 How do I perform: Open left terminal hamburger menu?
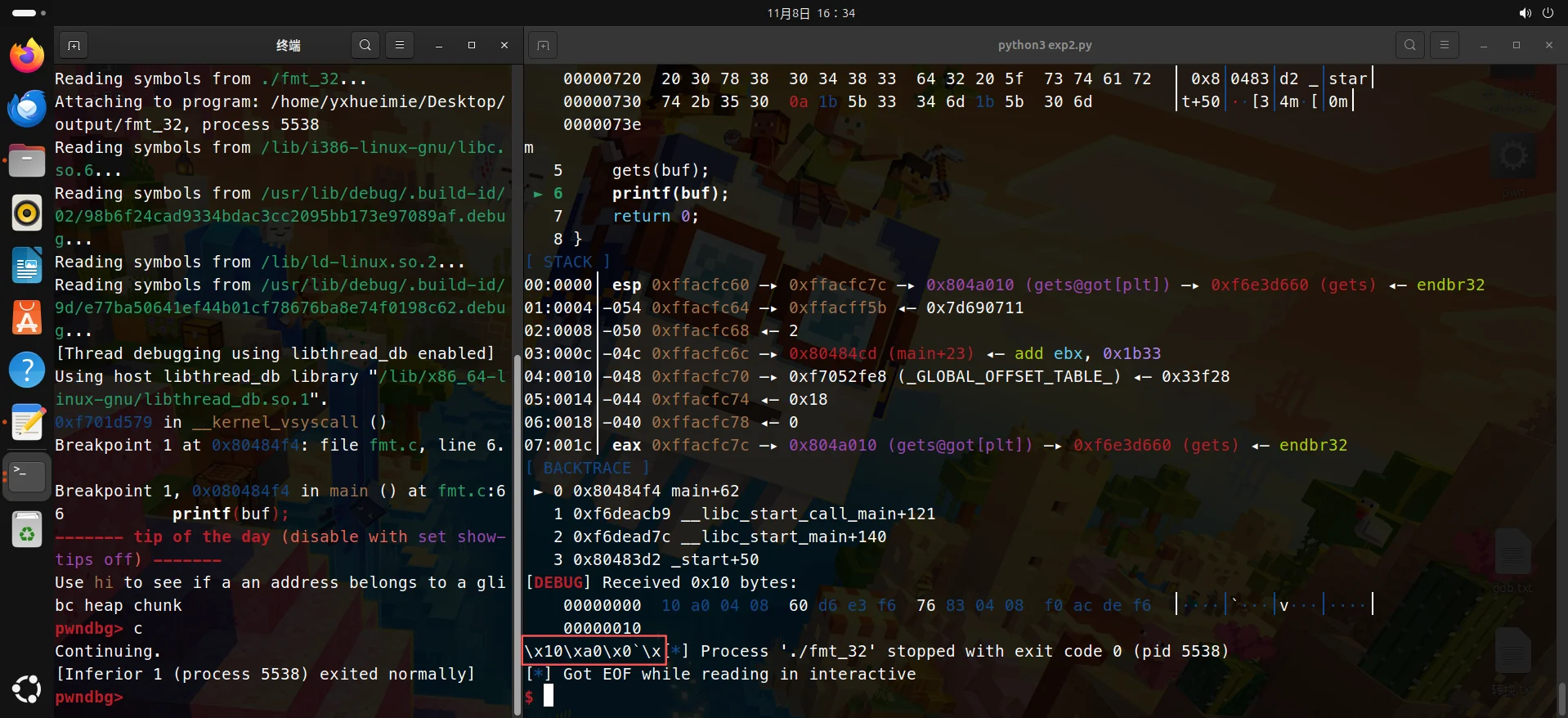tap(400, 45)
